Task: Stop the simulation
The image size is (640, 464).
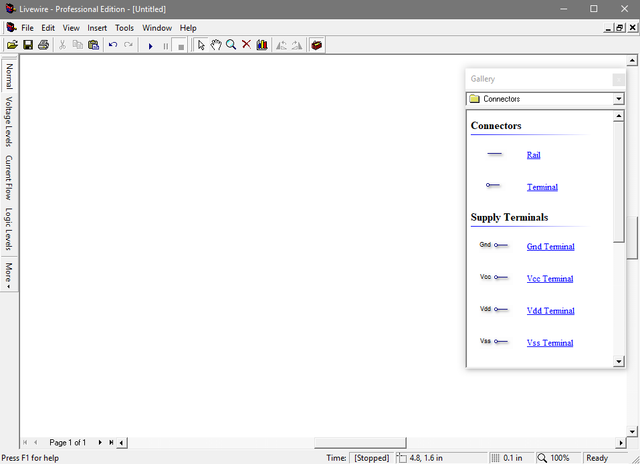Action: tap(181, 46)
